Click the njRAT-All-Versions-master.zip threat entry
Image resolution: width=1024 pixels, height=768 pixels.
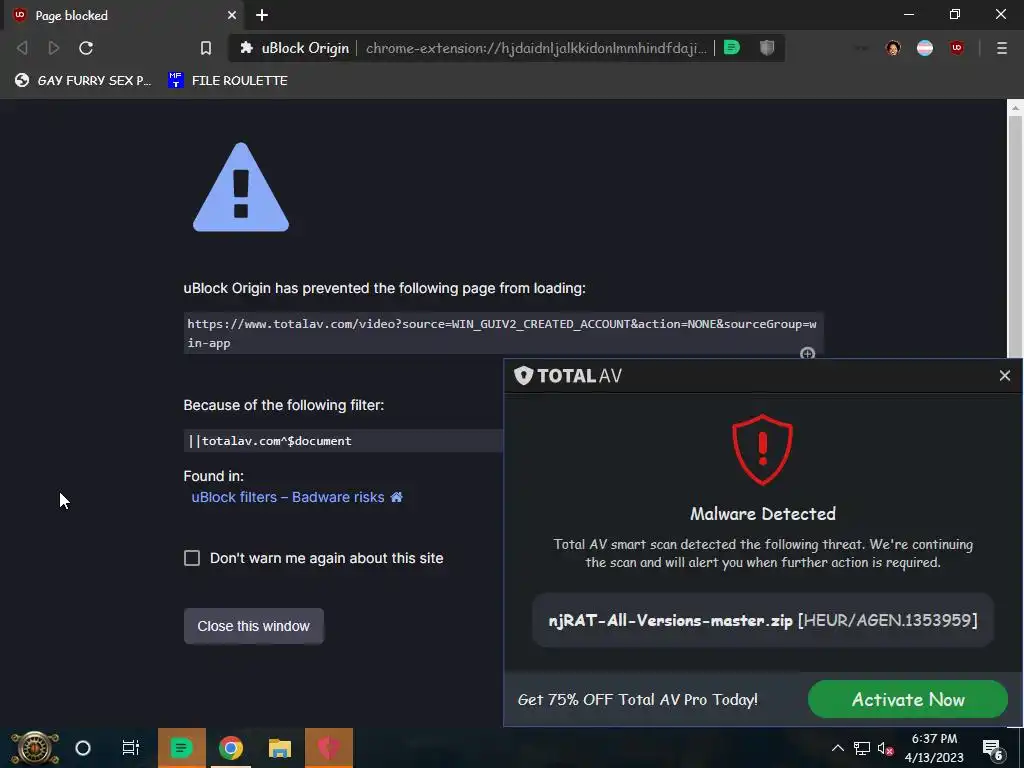click(x=763, y=620)
